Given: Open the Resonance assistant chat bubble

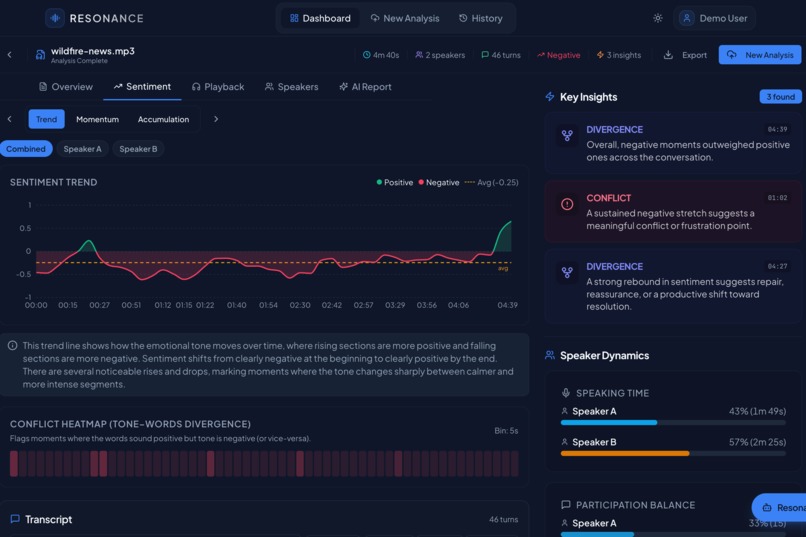Looking at the screenshot, I should 779,508.
